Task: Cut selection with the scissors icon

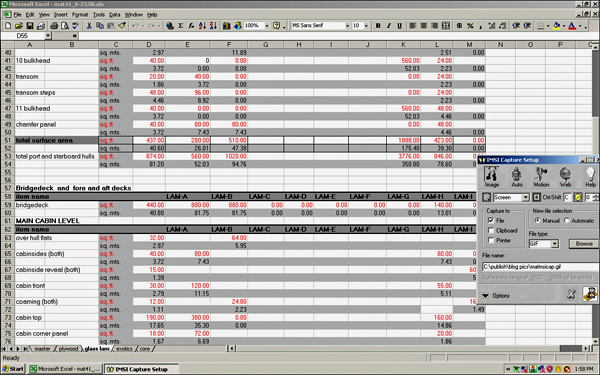Action: [89, 26]
